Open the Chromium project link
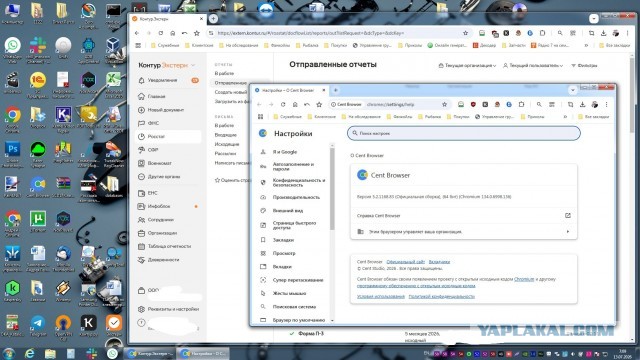 pos(524,279)
